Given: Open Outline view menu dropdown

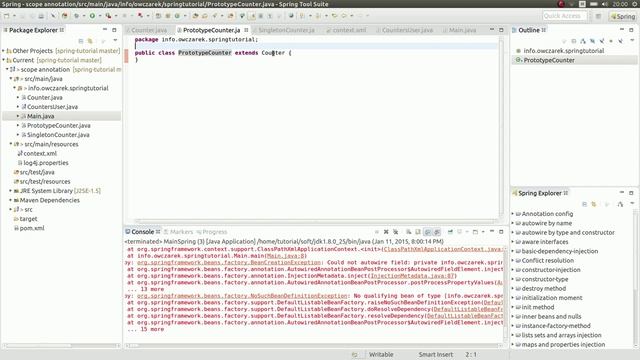Looking at the screenshot, I should (x=632, y=41).
